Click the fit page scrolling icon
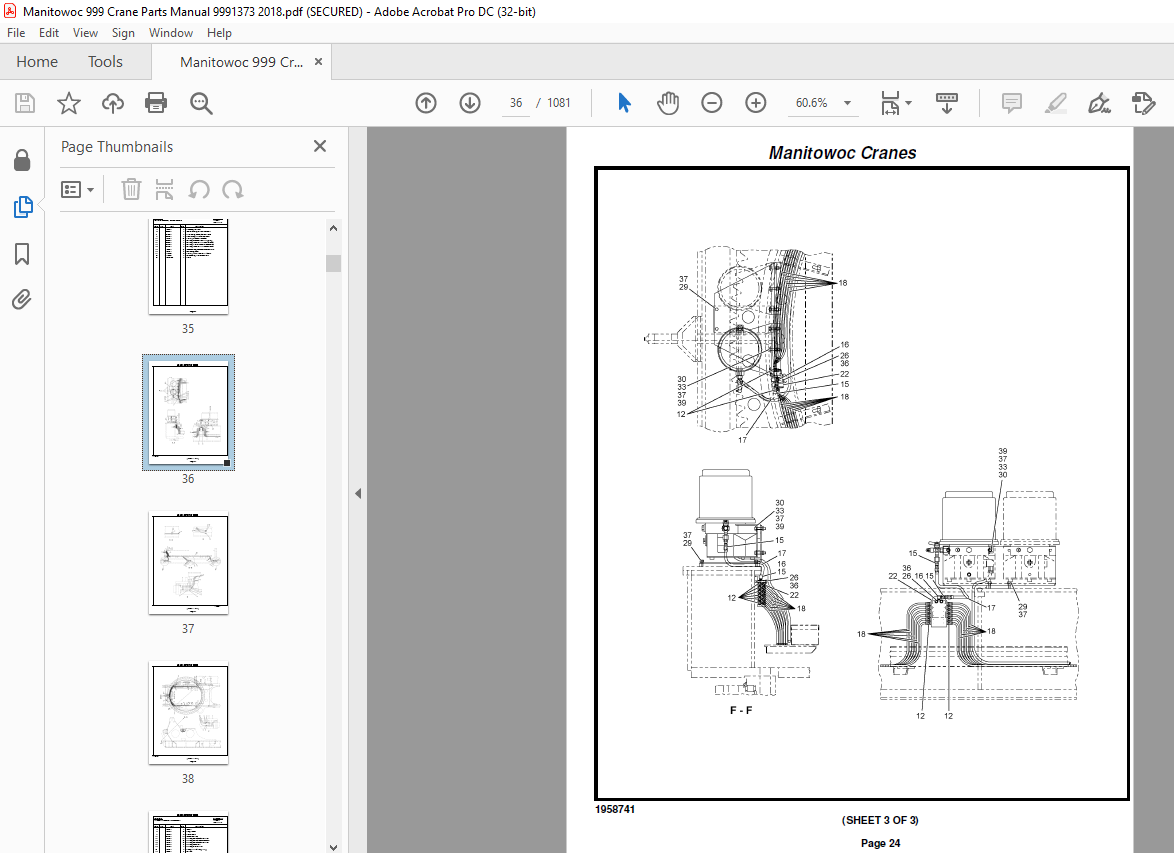This screenshot has height=853, width=1174. (x=890, y=103)
